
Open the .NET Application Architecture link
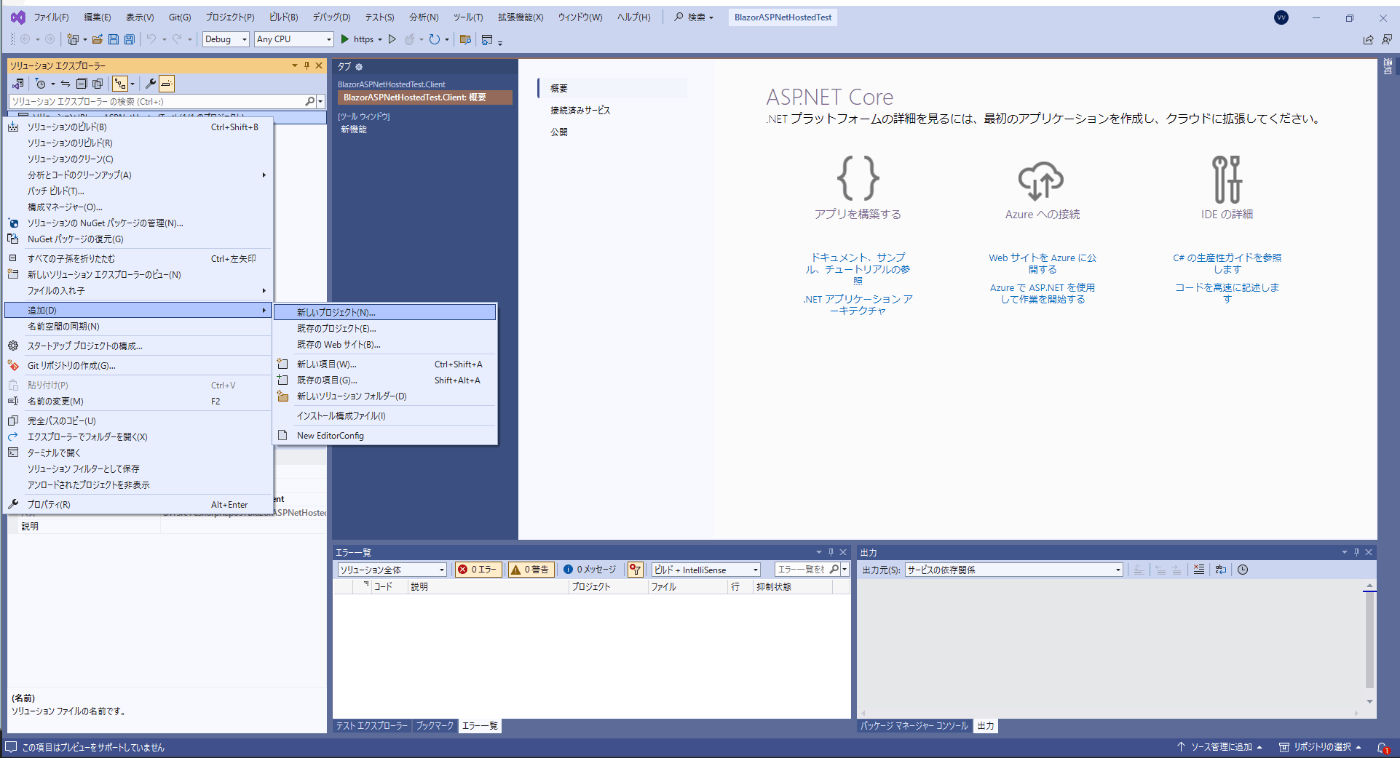[x=858, y=305]
